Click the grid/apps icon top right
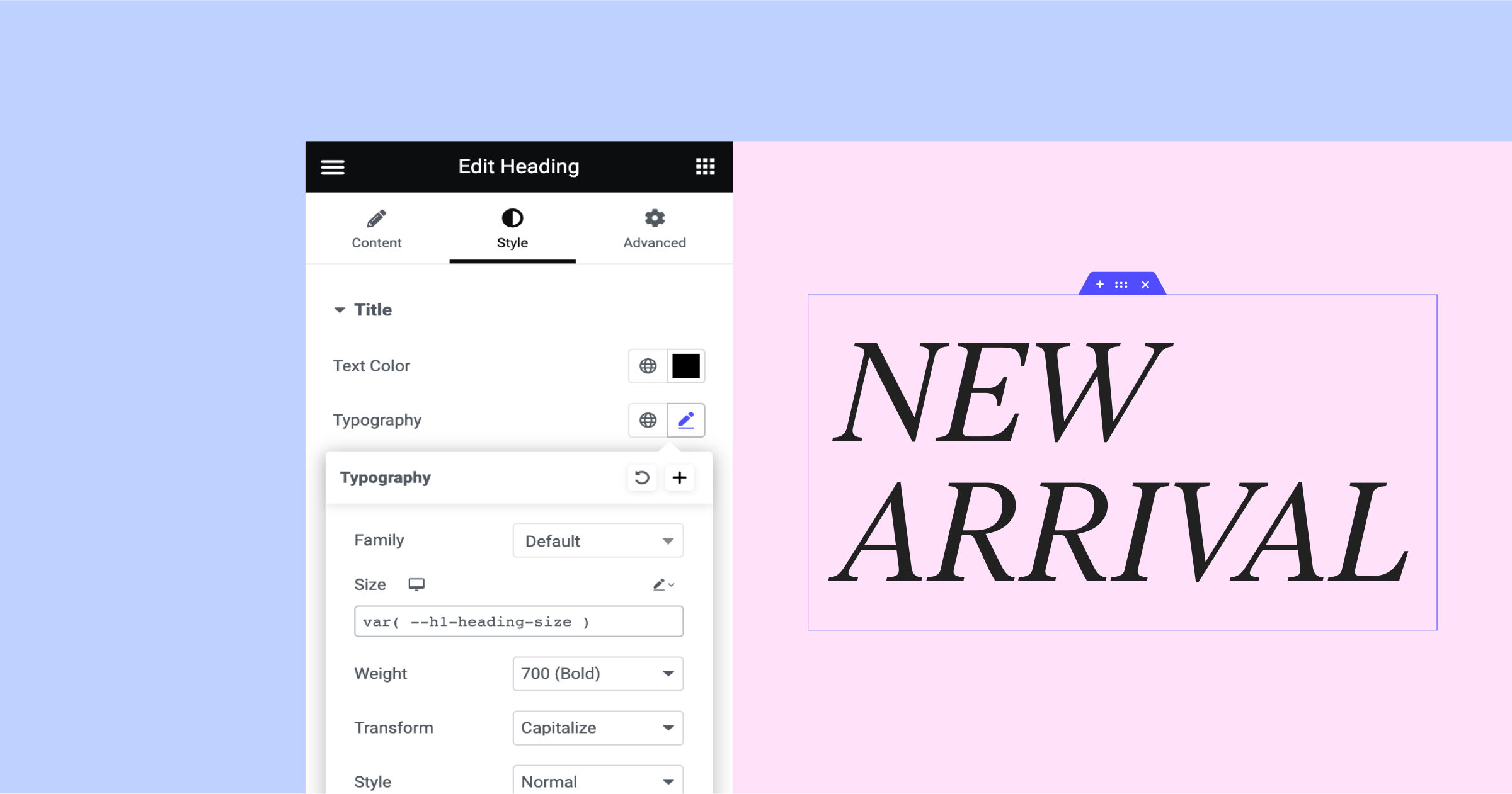Screen dimensions: 1512x794 705,167
